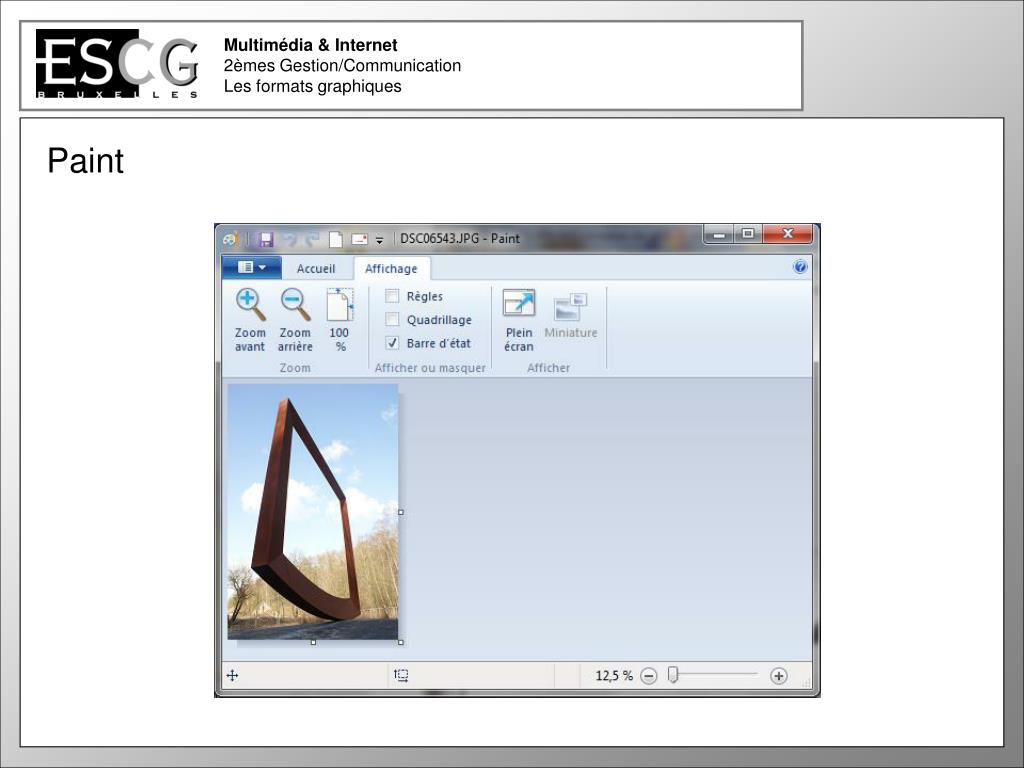Viewport: 1024px width, 768px height.
Task: Click the greyed Miniature button
Action: [571, 316]
